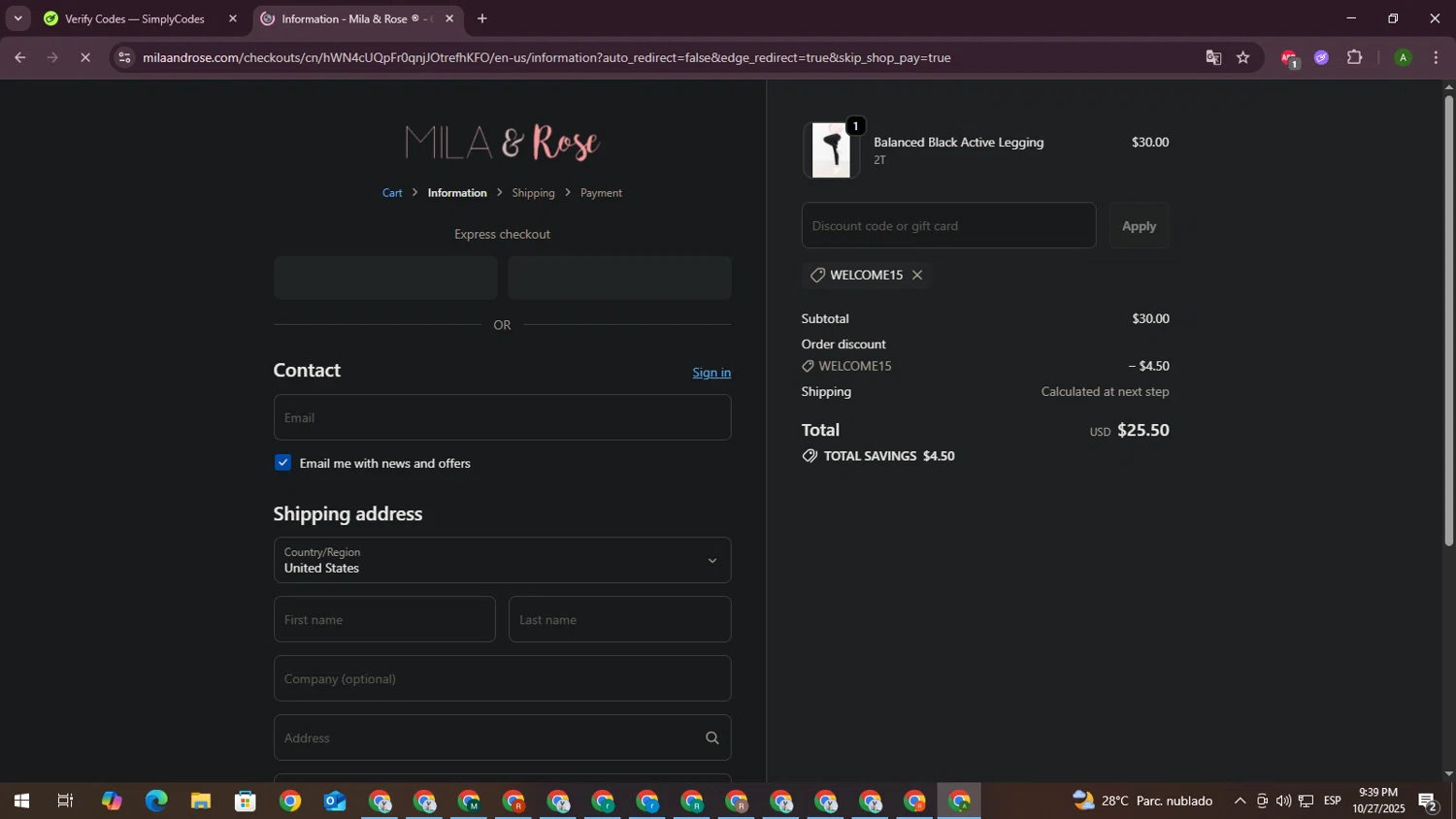
Task: Switch the ESP input language
Action: (x=1333, y=801)
